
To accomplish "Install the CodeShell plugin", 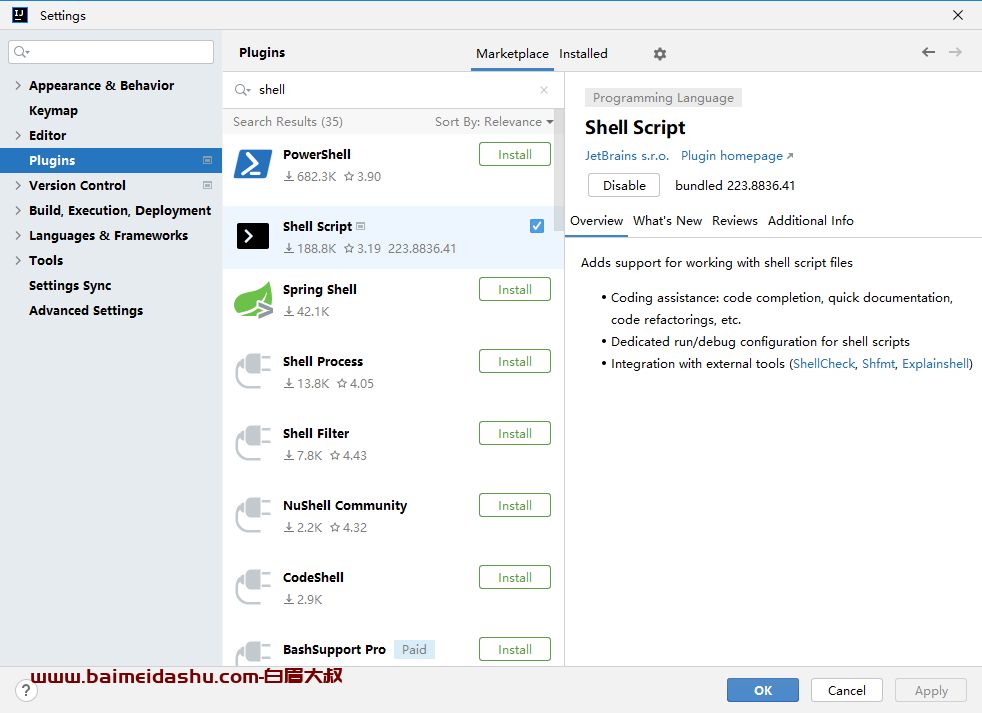I will (515, 578).
